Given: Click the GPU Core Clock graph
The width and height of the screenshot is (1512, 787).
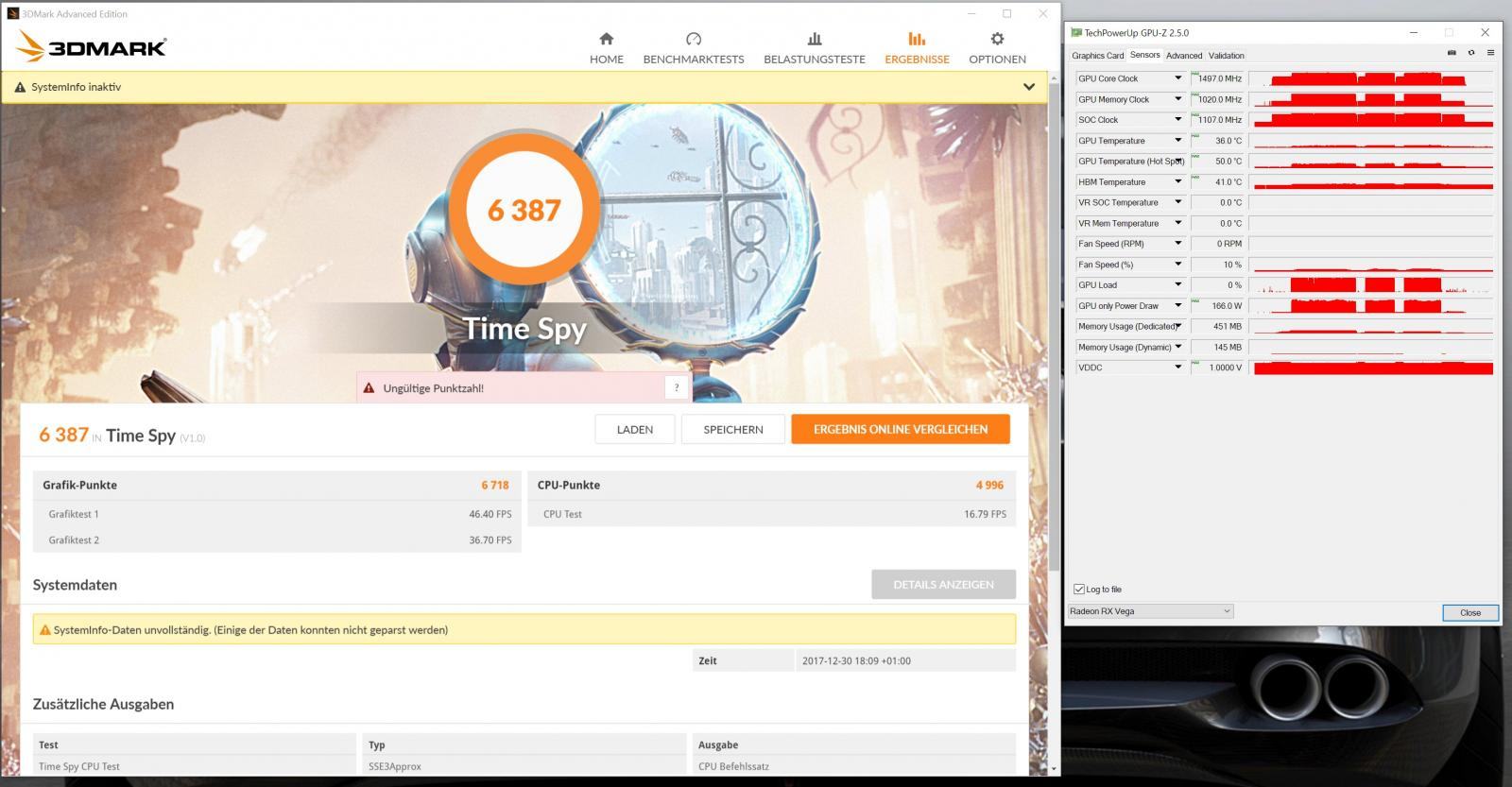Looking at the screenshot, I should point(1372,78).
